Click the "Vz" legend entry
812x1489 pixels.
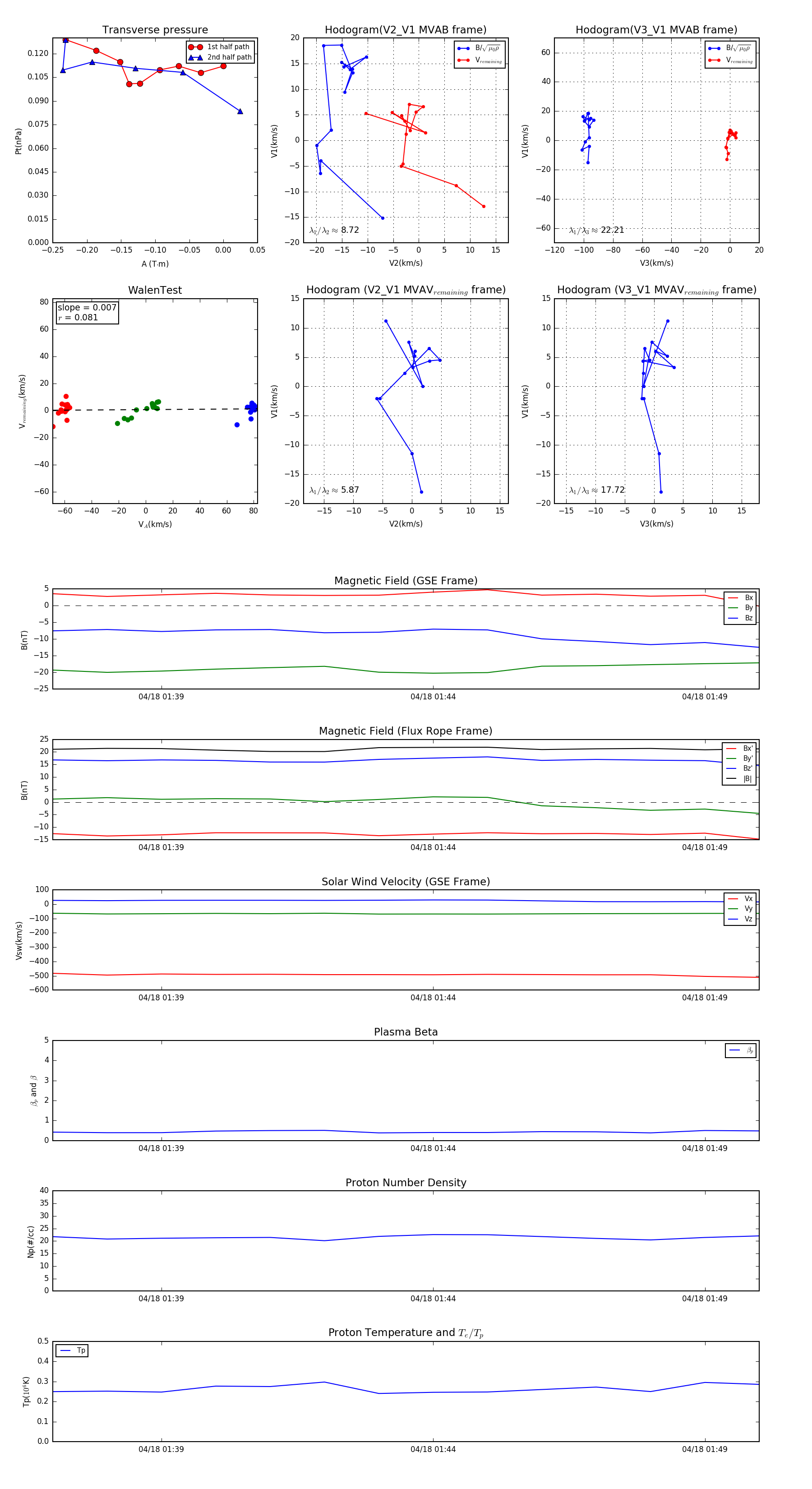coord(740,919)
